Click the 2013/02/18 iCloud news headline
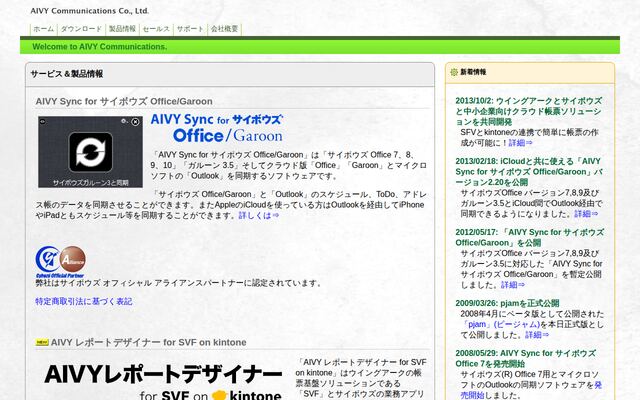The height and width of the screenshot is (400, 640). (x=529, y=171)
